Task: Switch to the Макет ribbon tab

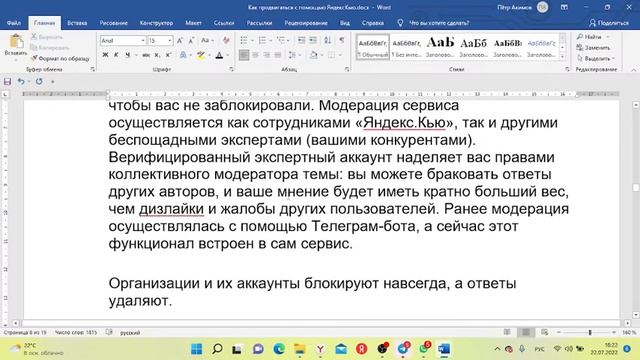Action: (x=193, y=23)
